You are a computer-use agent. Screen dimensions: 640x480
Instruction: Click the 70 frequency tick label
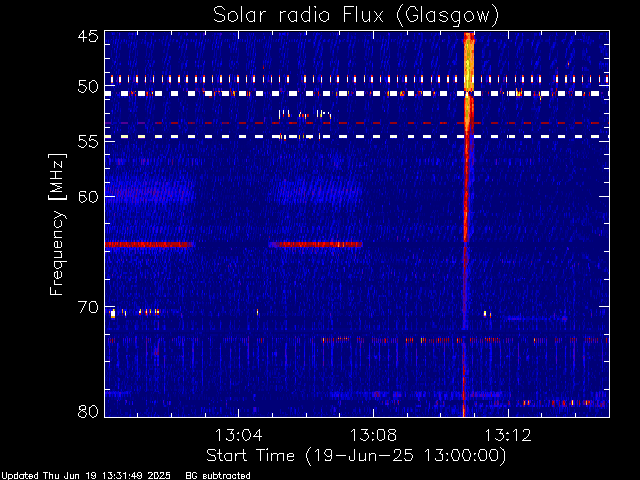(x=88, y=307)
